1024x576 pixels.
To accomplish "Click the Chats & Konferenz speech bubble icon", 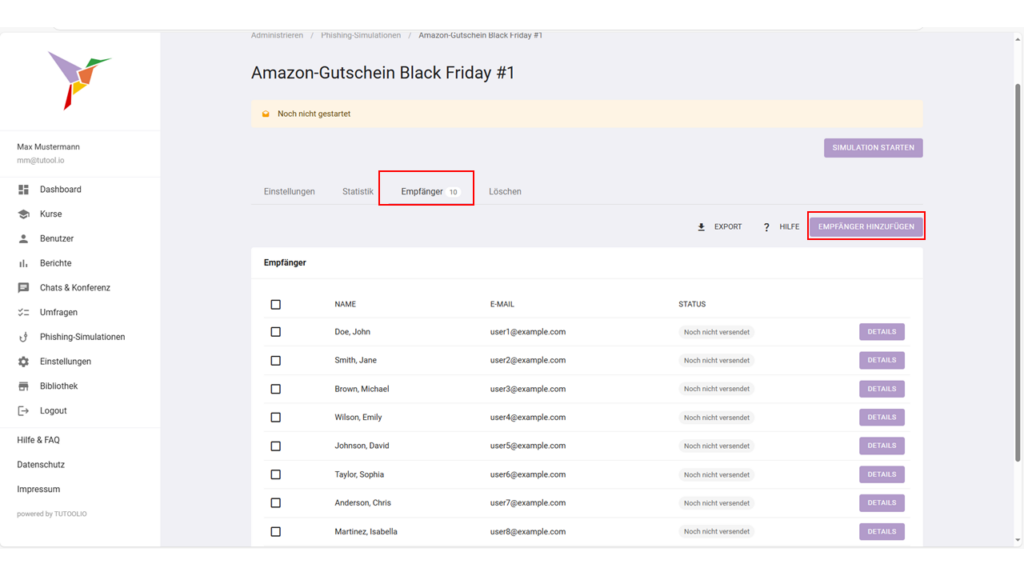I will [x=24, y=287].
